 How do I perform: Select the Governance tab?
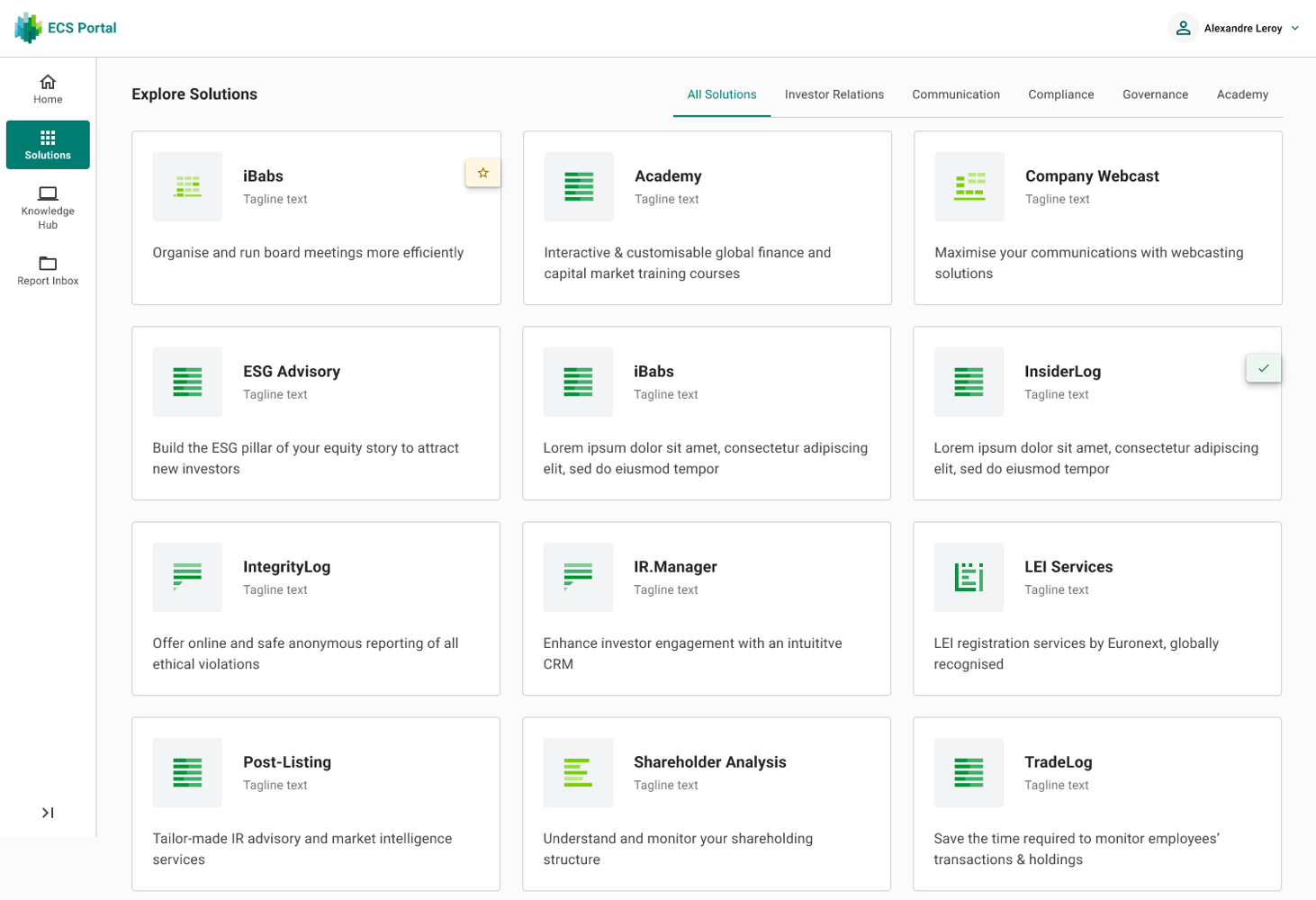pyautogui.click(x=1155, y=94)
